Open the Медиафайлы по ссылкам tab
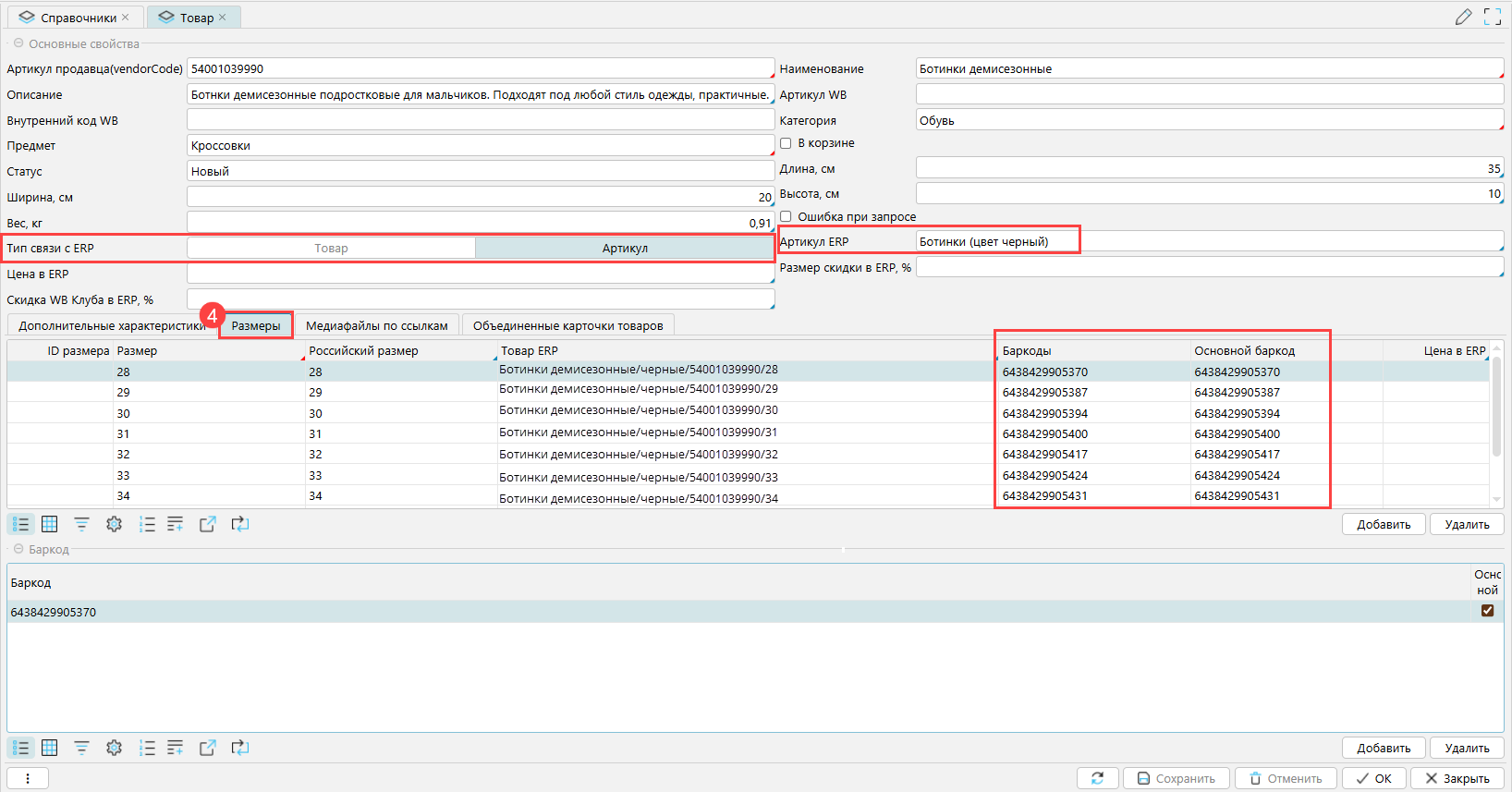This screenshot has width=1512, height=792. pyautogui.click(x=377, y=325)
